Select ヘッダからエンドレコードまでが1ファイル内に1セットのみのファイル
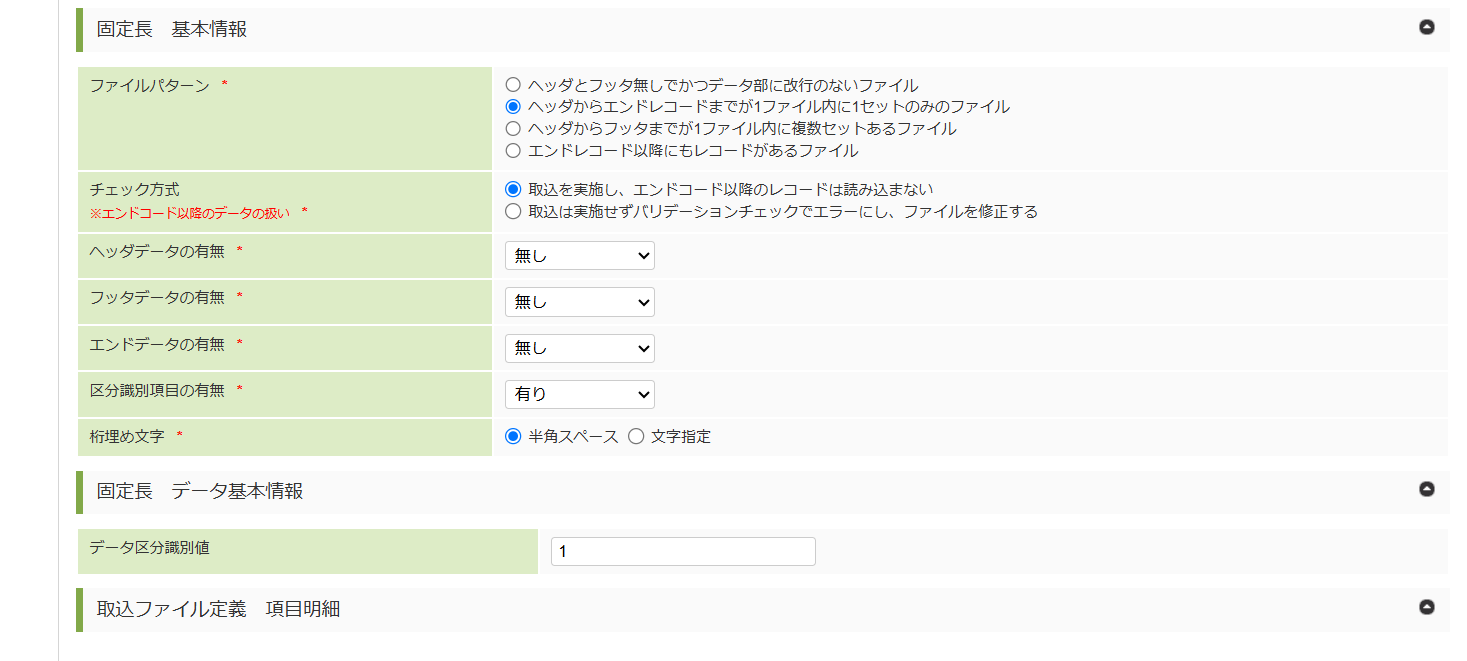Screen dimensions: 1467x661 513,106
